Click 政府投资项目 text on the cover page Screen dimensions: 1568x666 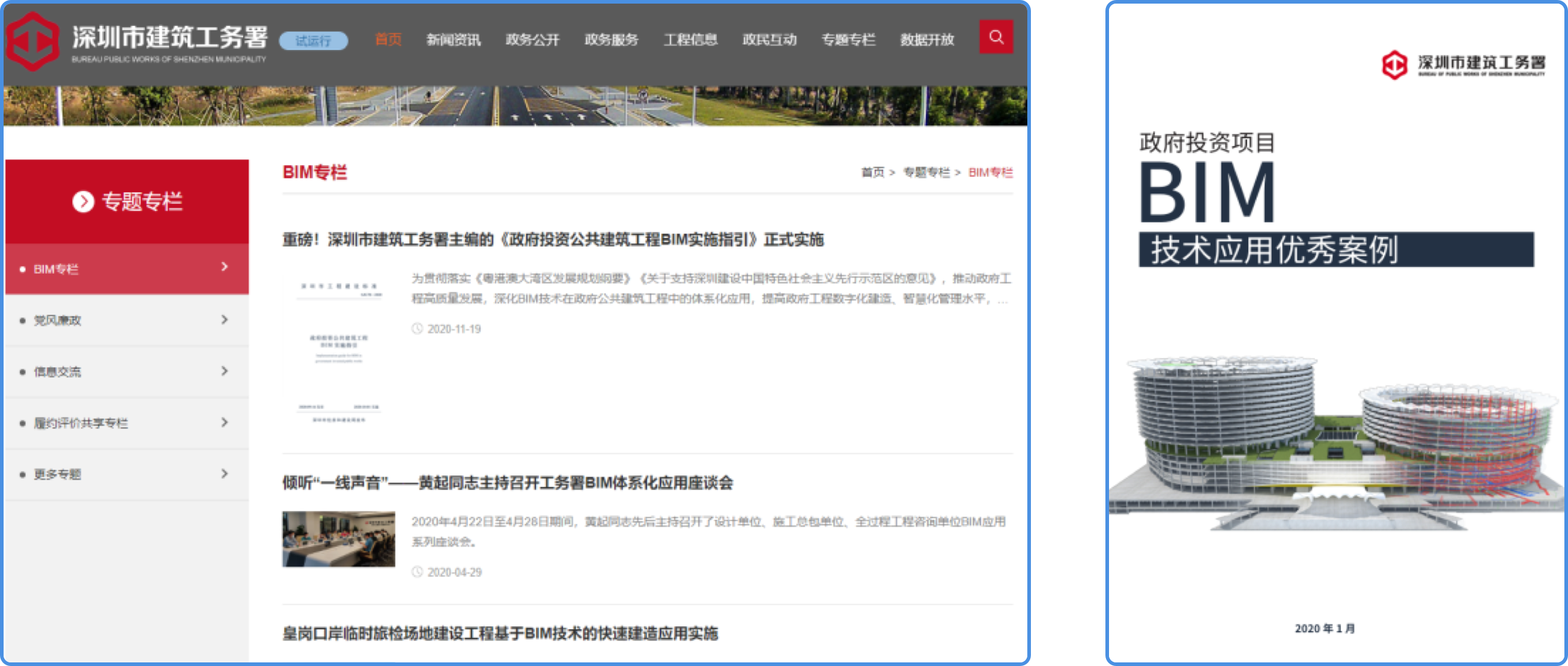(1207, 143)
